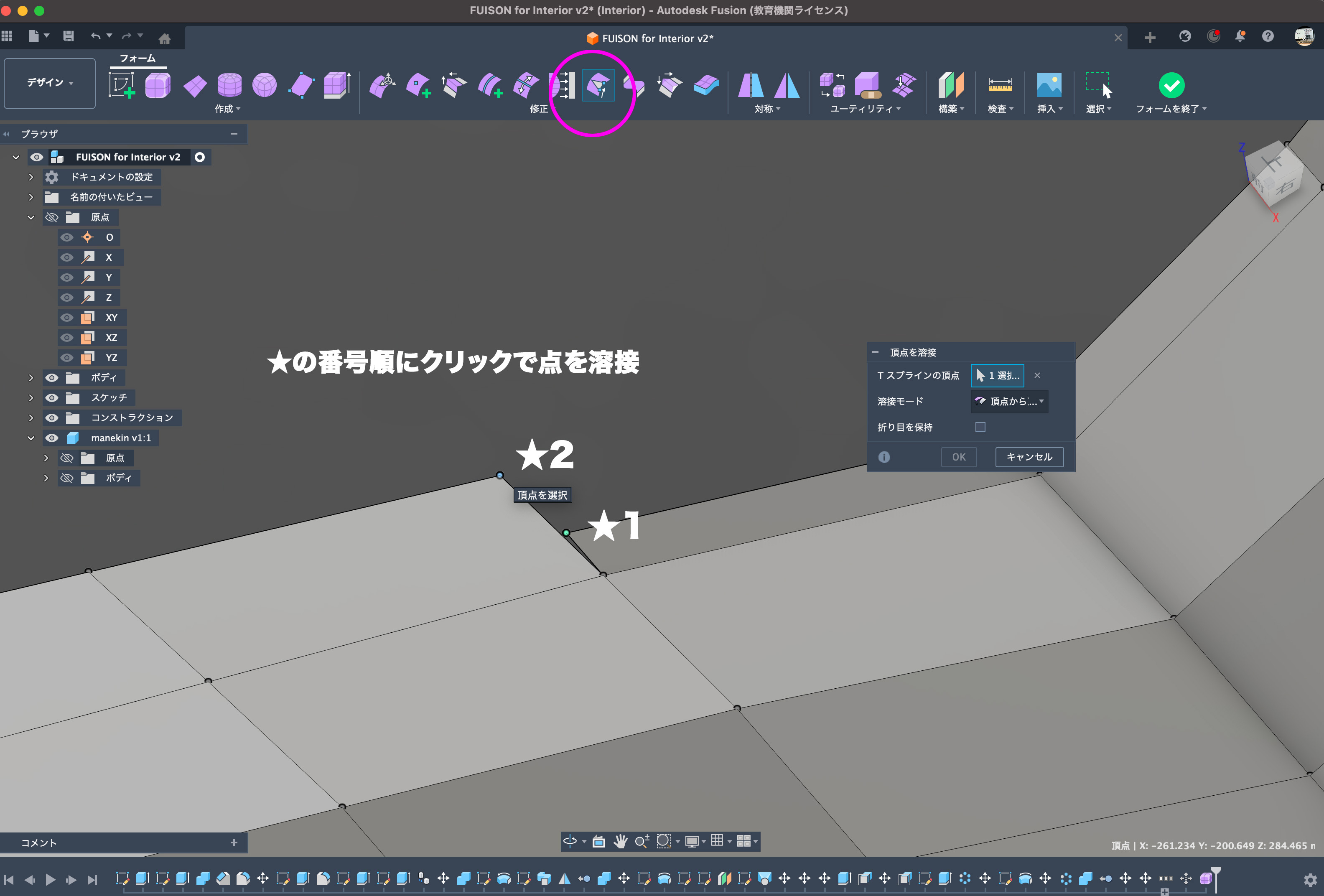Toggle visibility of XY origin plane
The height and width of the screenshot is (896, 1324).
66,318
